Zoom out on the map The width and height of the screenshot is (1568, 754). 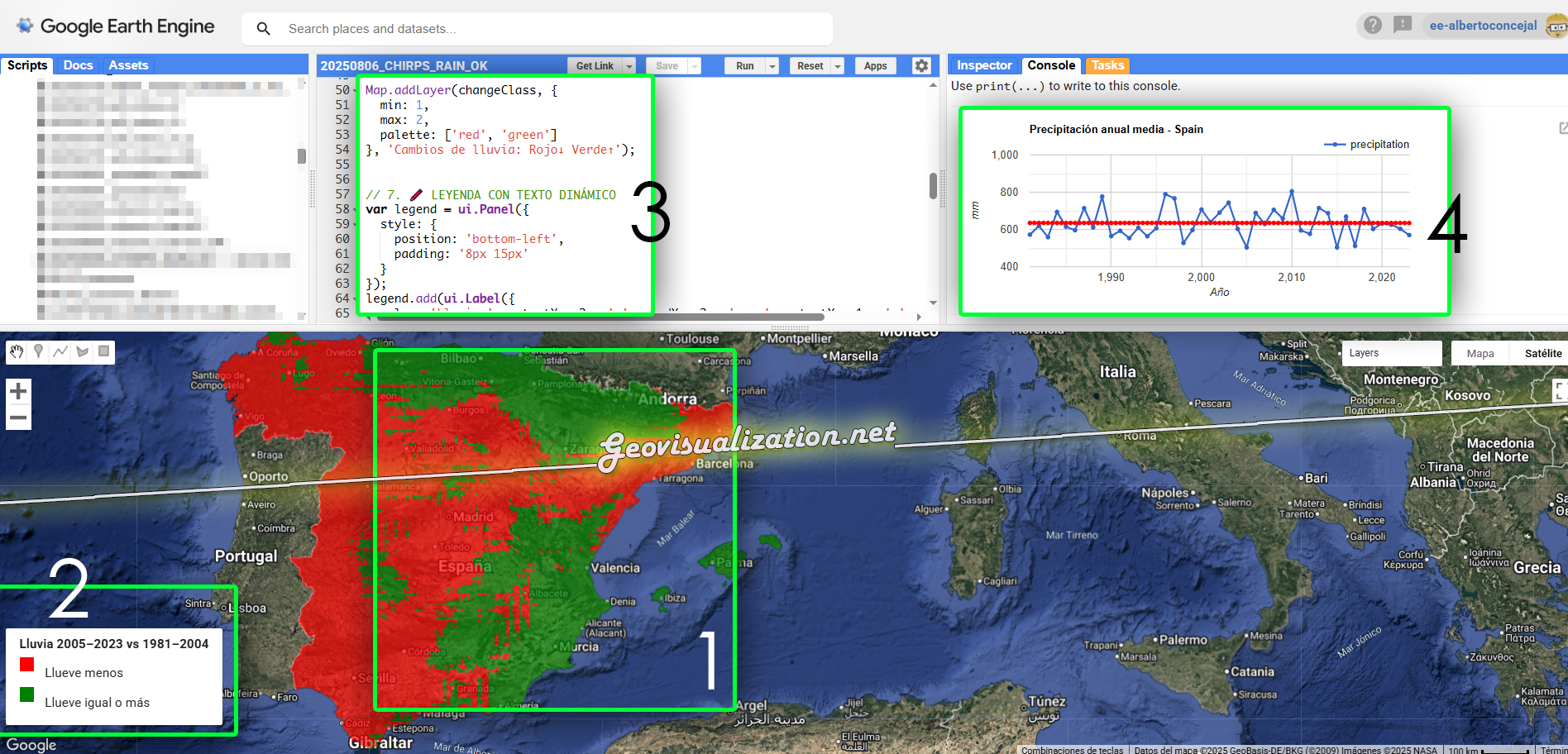[18, 418]
